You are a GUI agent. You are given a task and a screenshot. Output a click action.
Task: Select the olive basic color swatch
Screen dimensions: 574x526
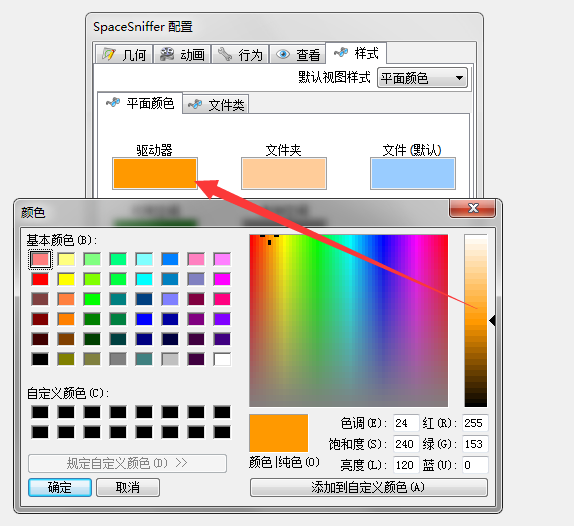66,359
